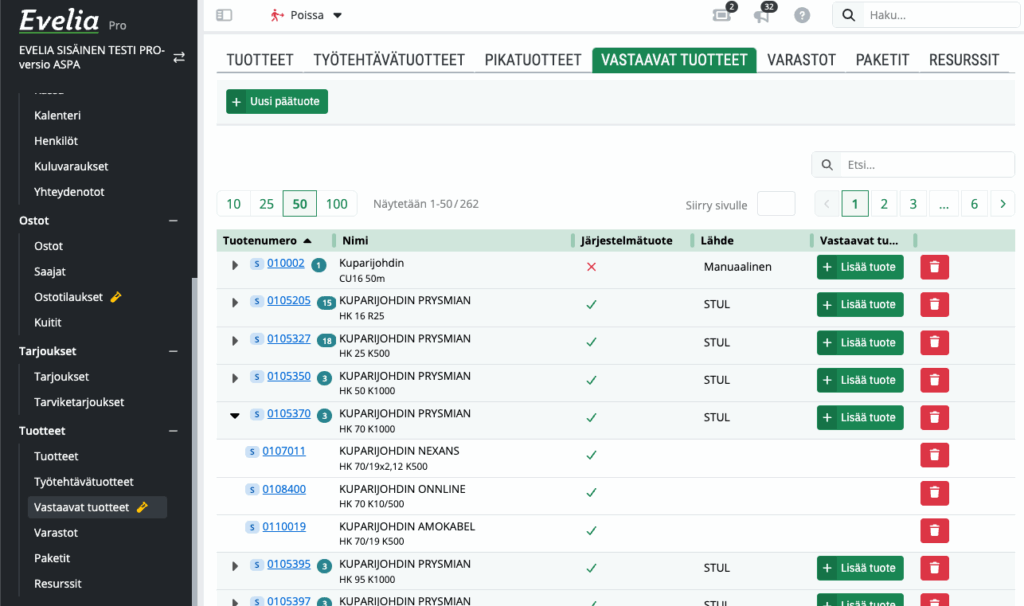The width and height of the screenshot is (1024, 606).
Task: Click the S badge next to 0105205
Action: tap(256, 301)
